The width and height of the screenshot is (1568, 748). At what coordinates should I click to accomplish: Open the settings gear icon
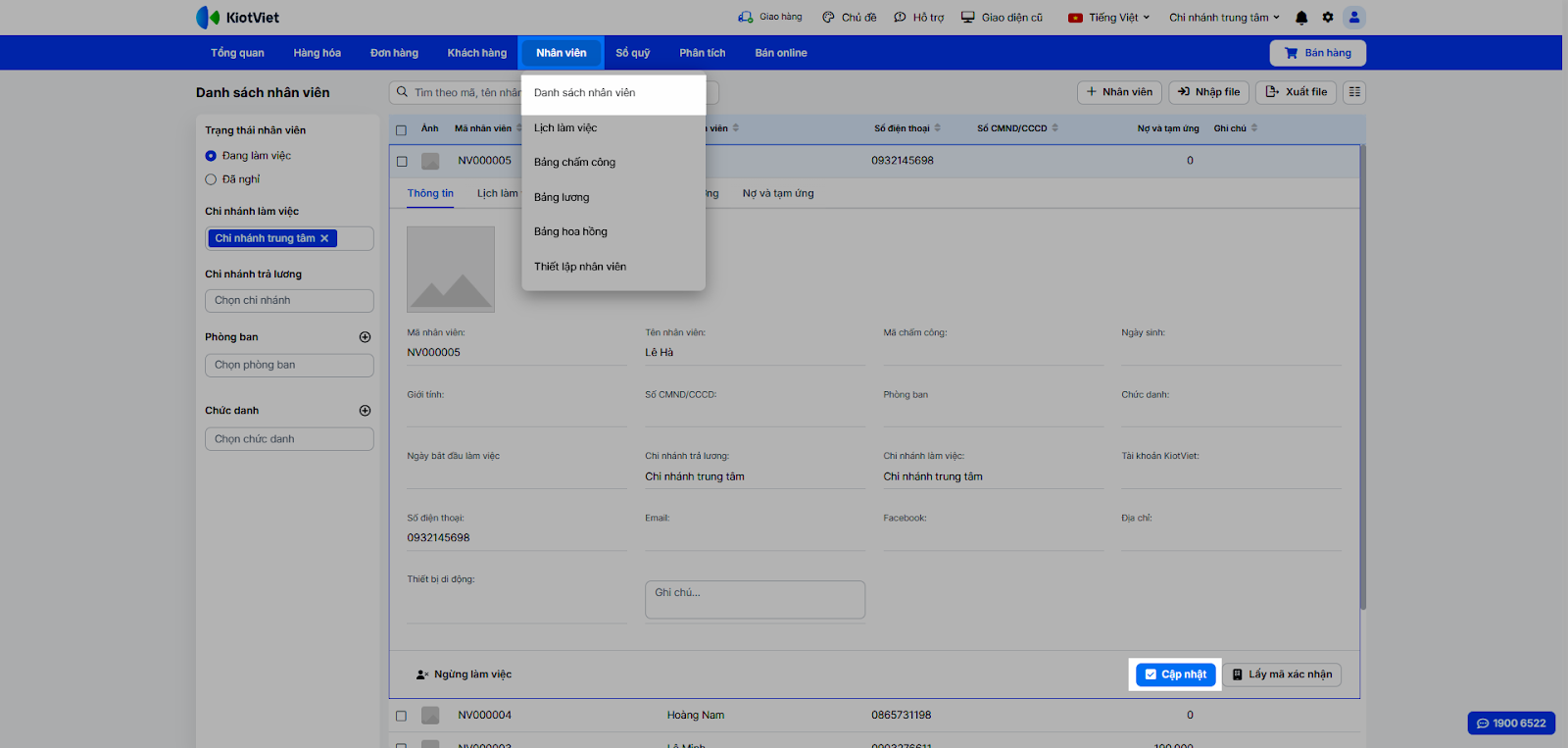coord(1328,18)
